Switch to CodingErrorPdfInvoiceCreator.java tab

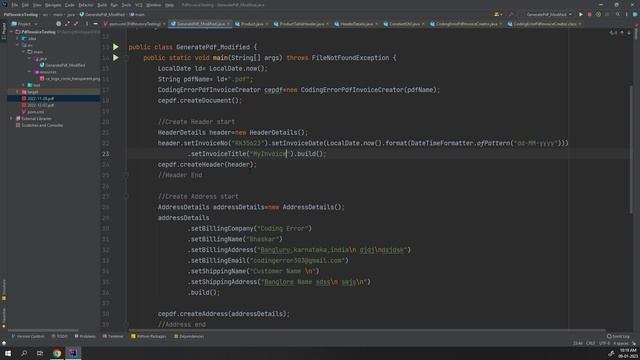pos(466,24)
